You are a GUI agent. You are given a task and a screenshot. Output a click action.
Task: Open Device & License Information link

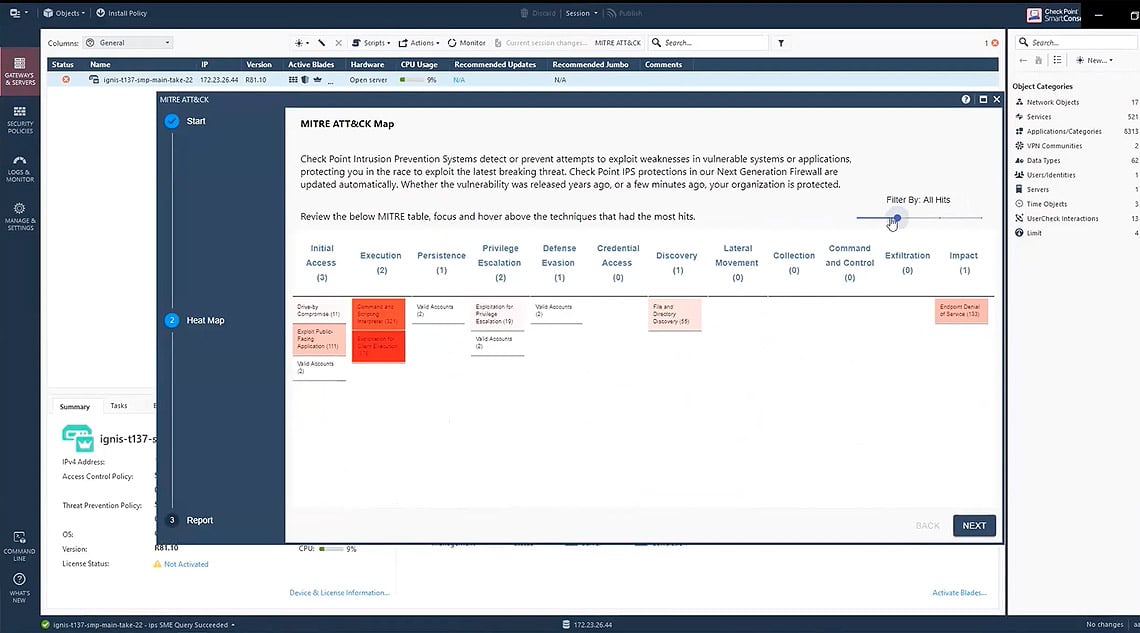click(x=340, y=593)
